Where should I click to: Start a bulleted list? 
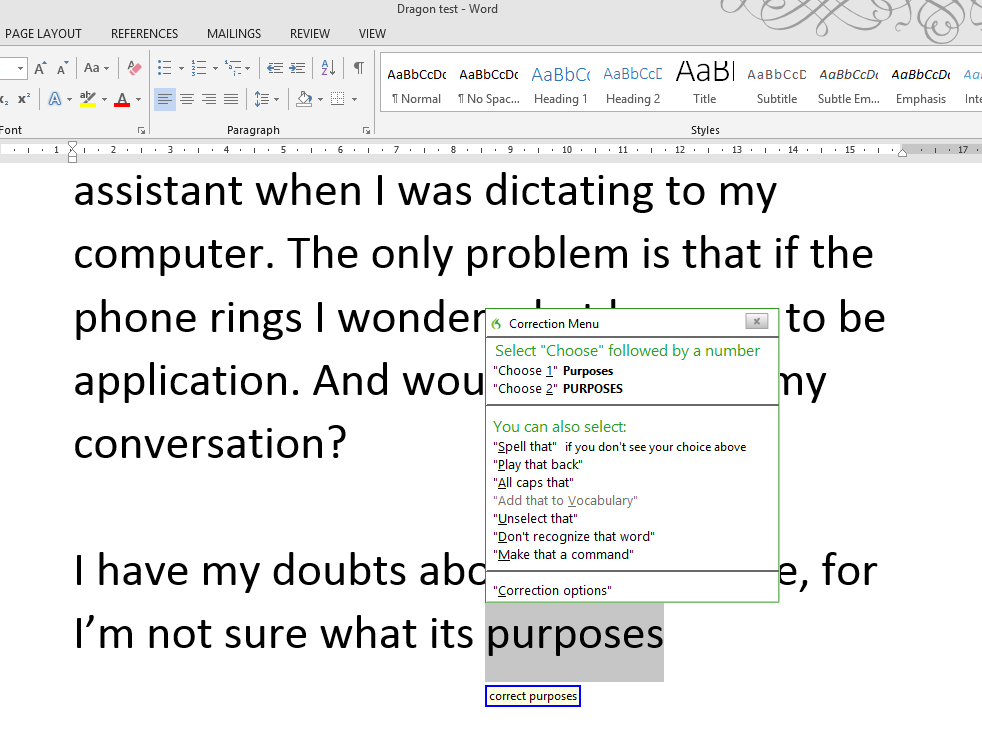(x=165, y=68)
